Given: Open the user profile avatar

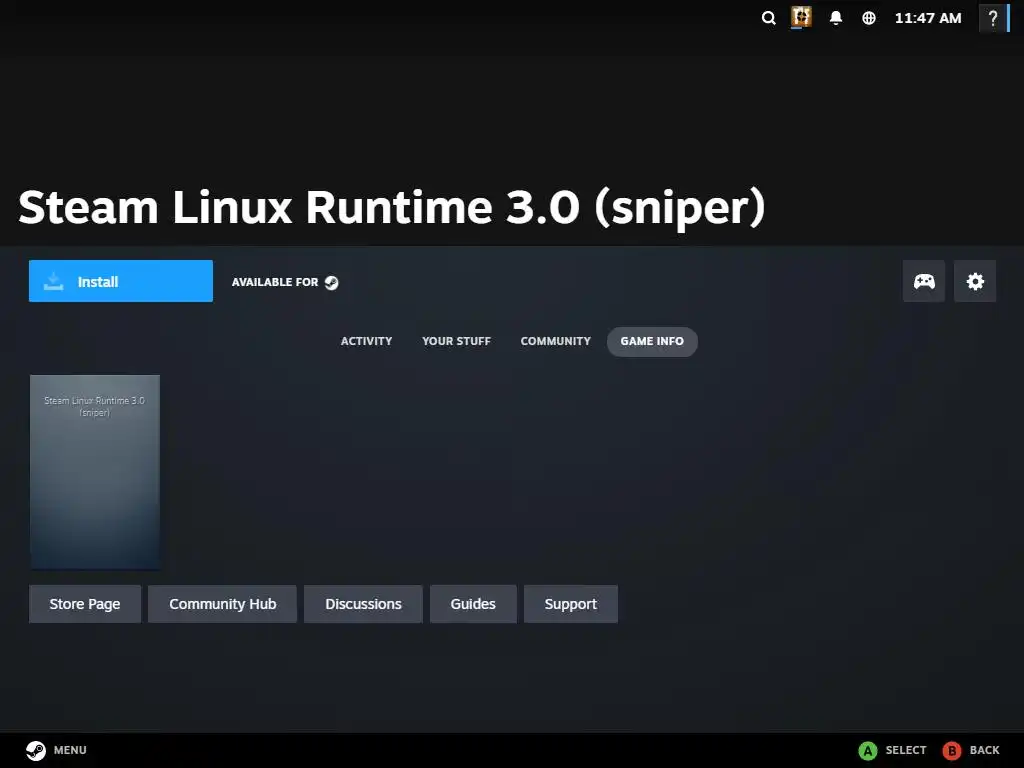Looking at the screenshot, I should point(801,17).
